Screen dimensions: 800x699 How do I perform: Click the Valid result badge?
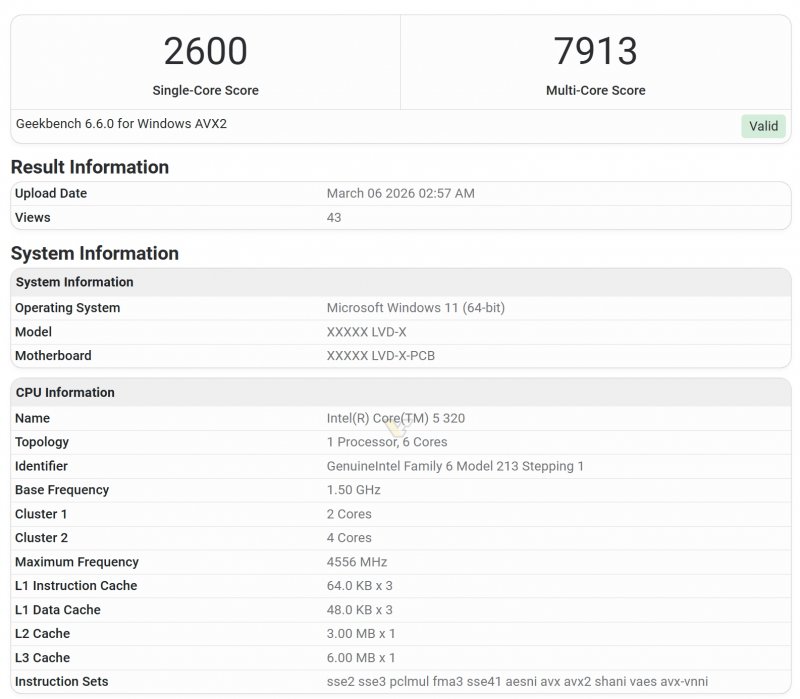point(763,126)
